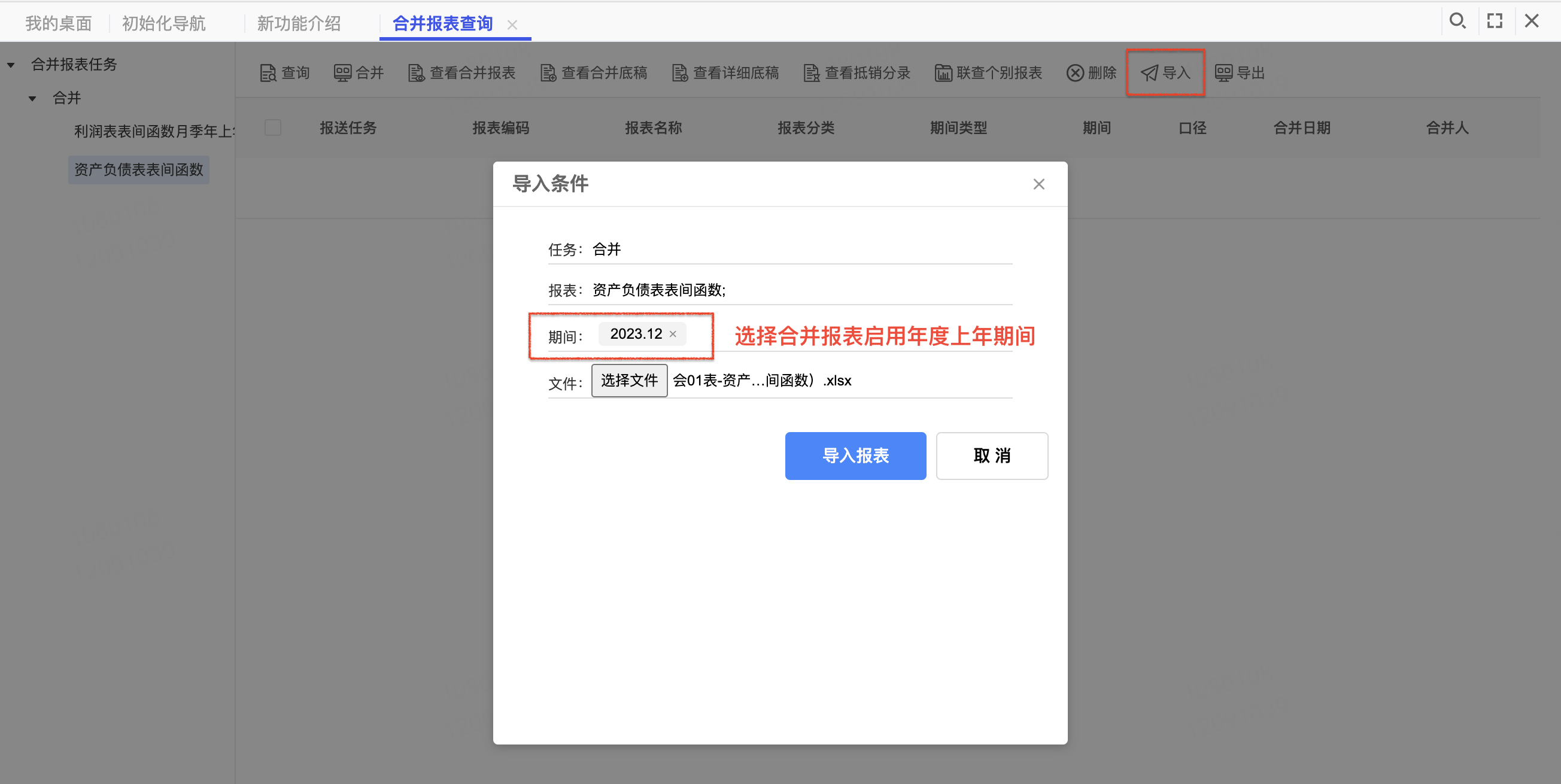Select the 合并报表查询 tab

pos(442,23)
